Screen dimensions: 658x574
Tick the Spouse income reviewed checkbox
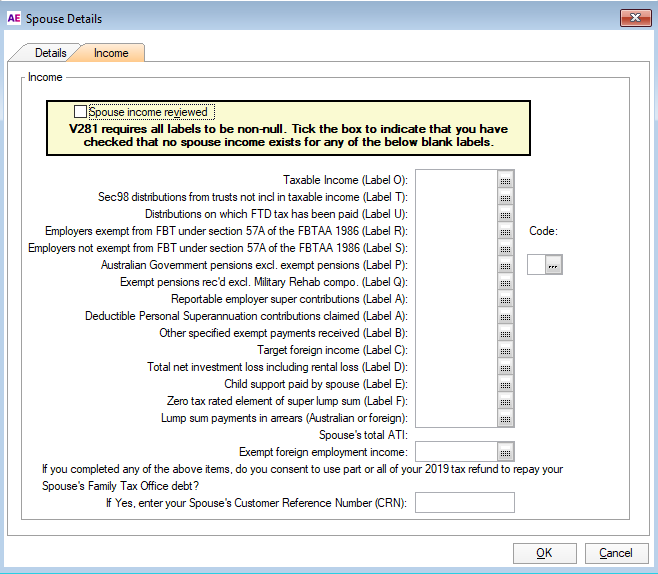(x=81, y=112)
